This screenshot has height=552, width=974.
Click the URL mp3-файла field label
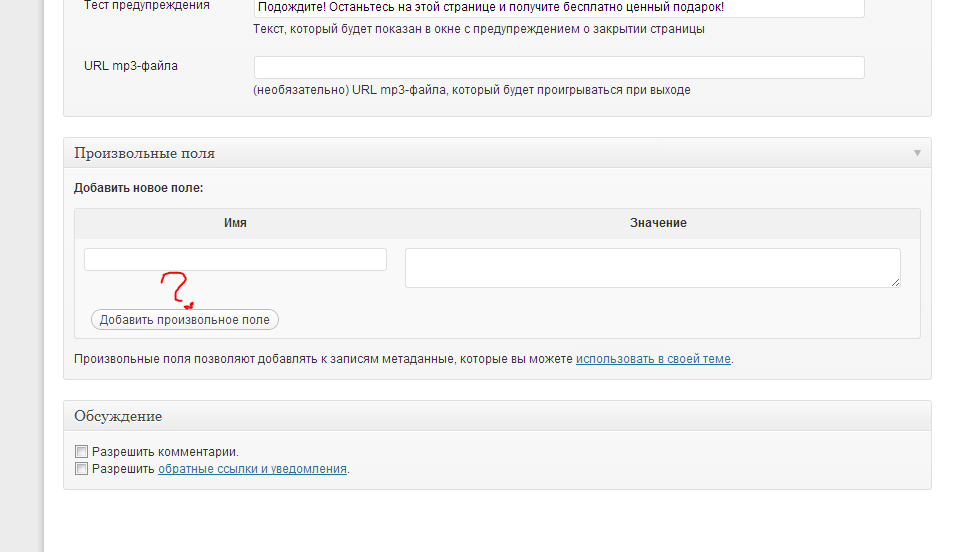coord(131,66)
